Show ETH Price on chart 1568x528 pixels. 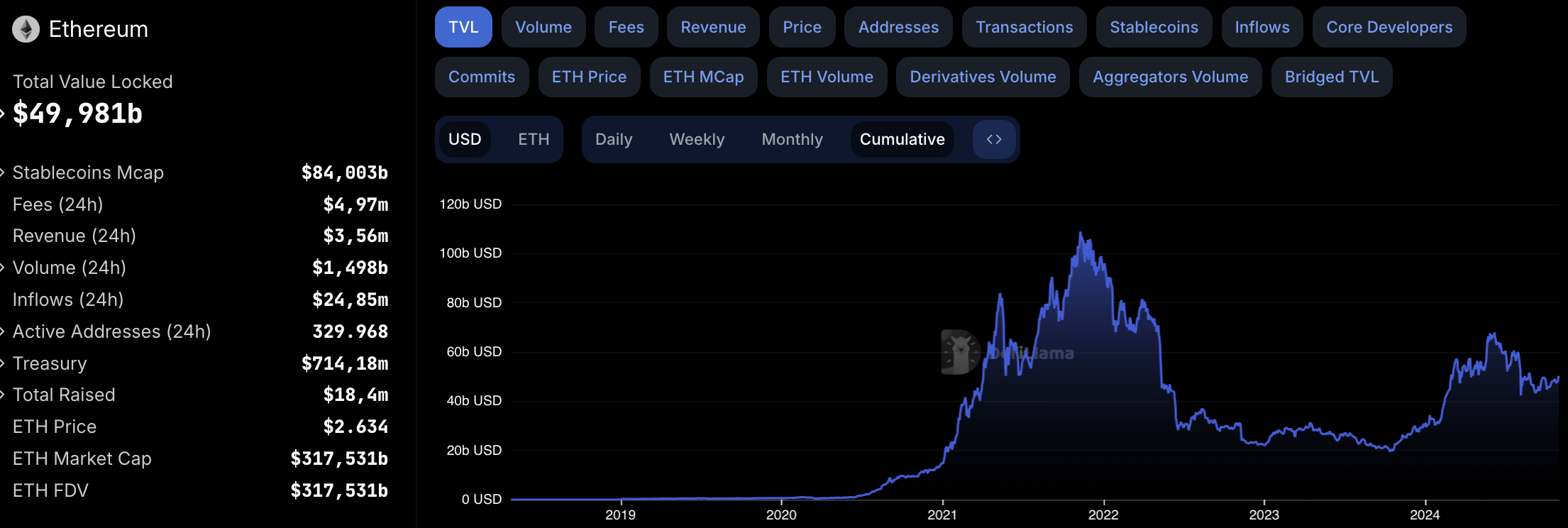pyautogui.click(x=589, y=77)
